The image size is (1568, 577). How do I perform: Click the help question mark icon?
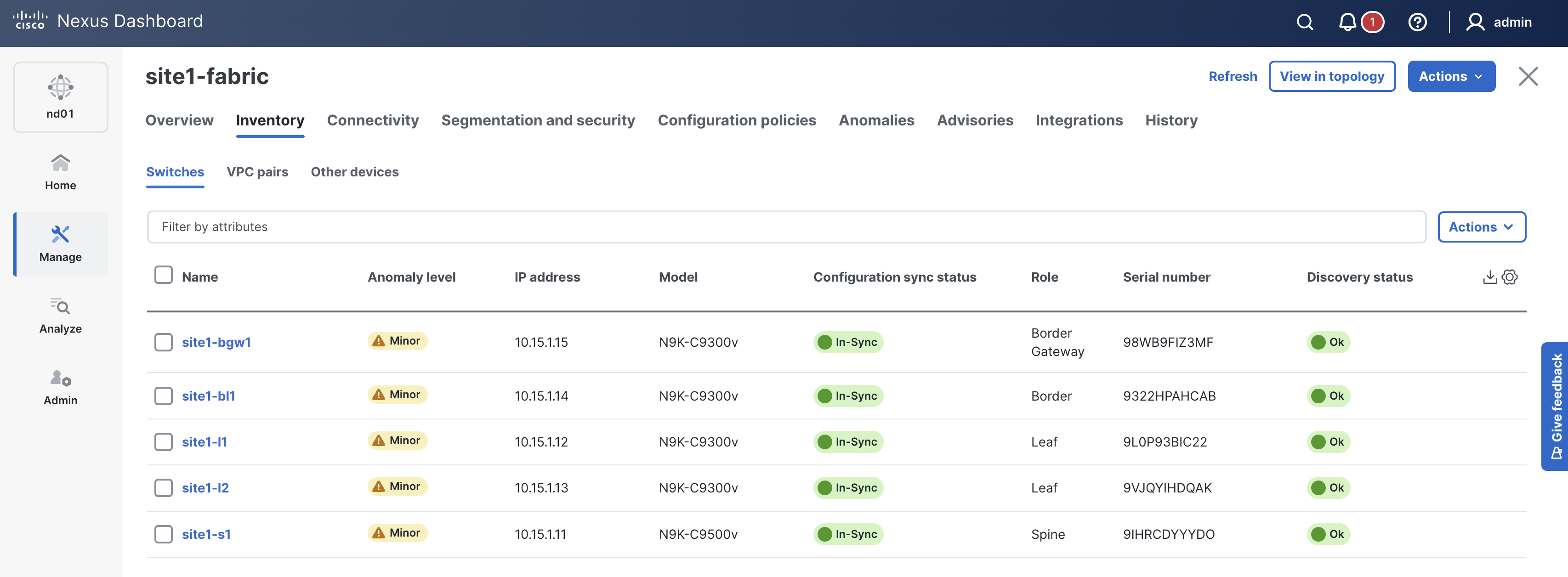click(x=1417, y=23)
